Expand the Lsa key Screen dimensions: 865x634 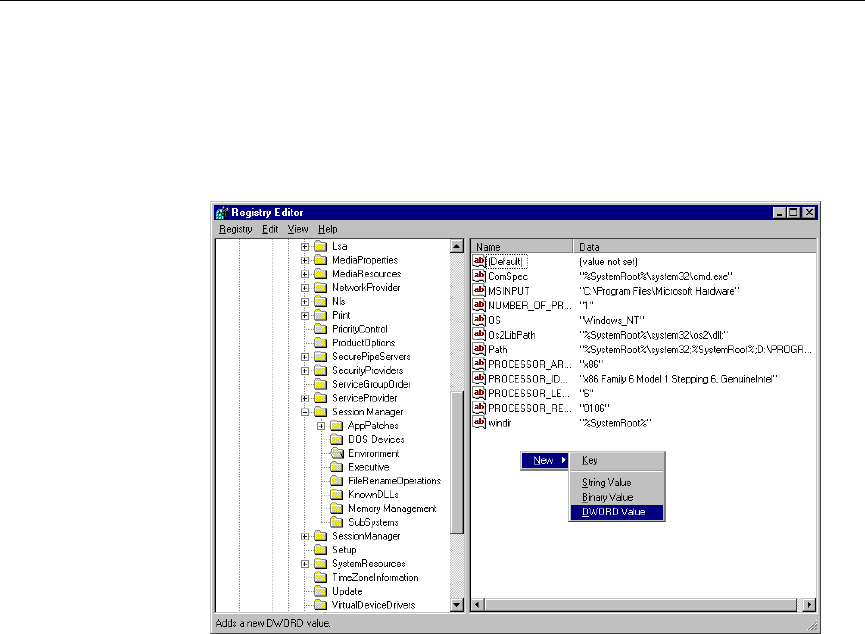click(x=305, y=247)
